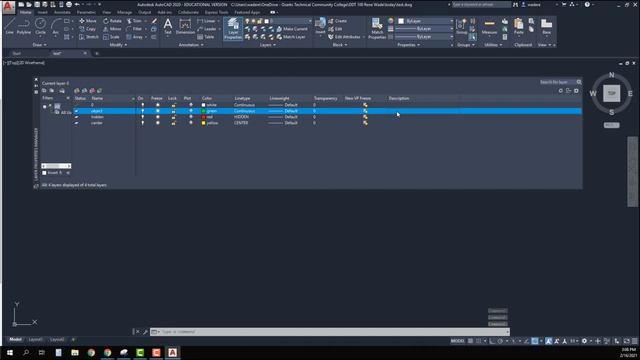
Task: Toggle Lock for center layer
Action: pyautogui.click(x=173, y=123)
